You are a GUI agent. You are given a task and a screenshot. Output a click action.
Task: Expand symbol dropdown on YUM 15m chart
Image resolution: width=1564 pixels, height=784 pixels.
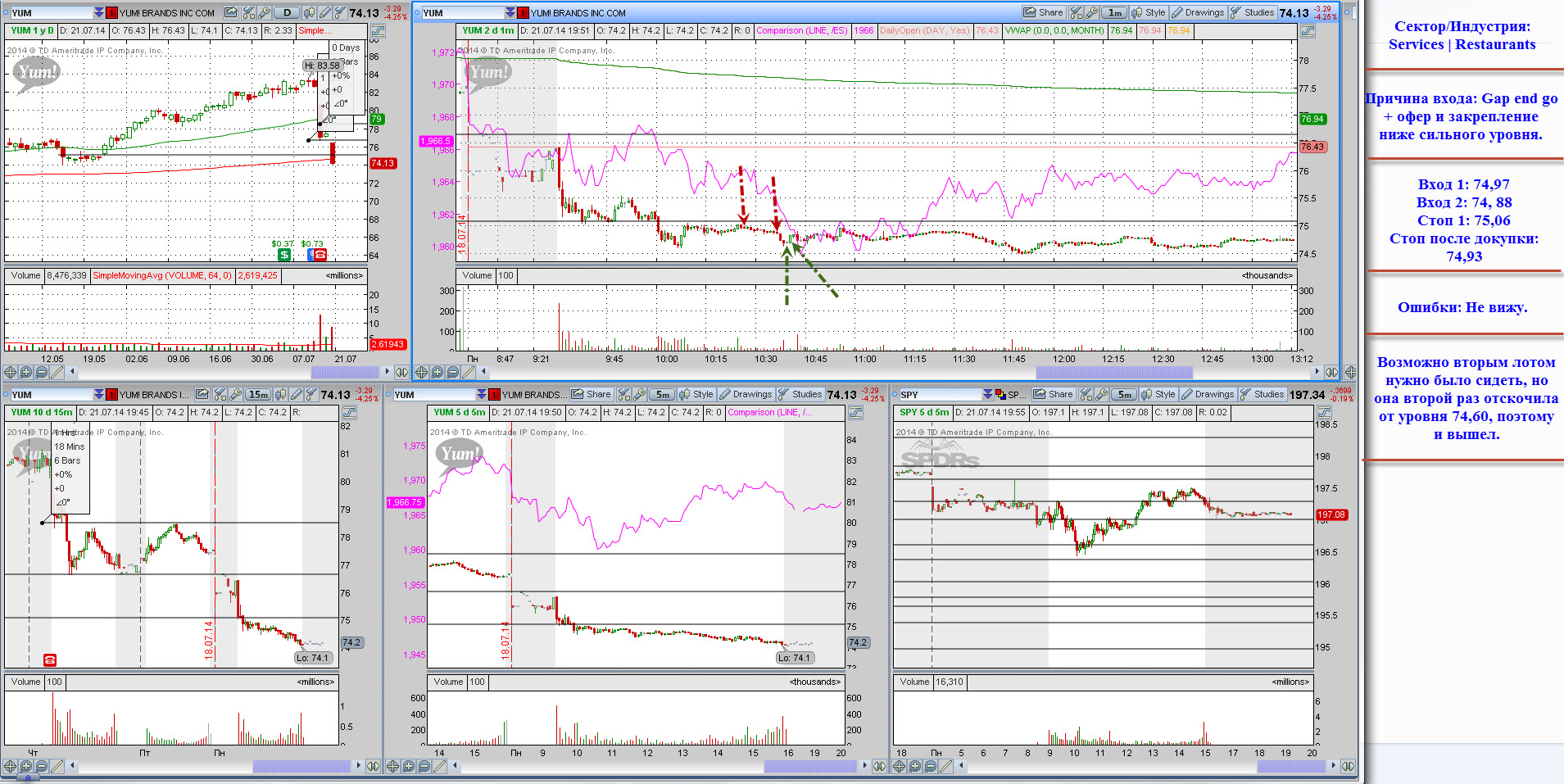pyautogui.click(x=98, y=395)
